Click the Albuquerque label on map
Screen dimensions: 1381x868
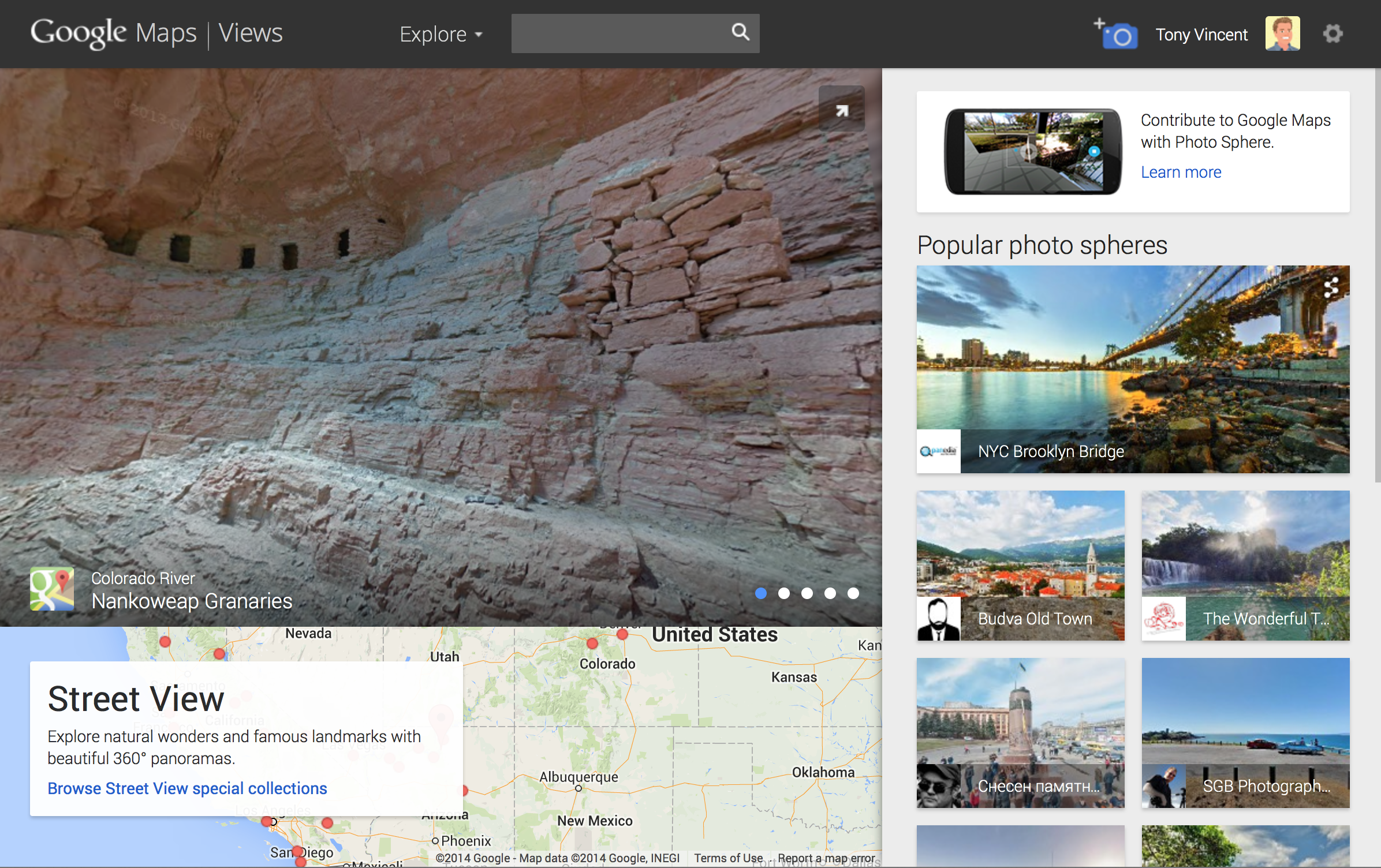click(578, 777)
